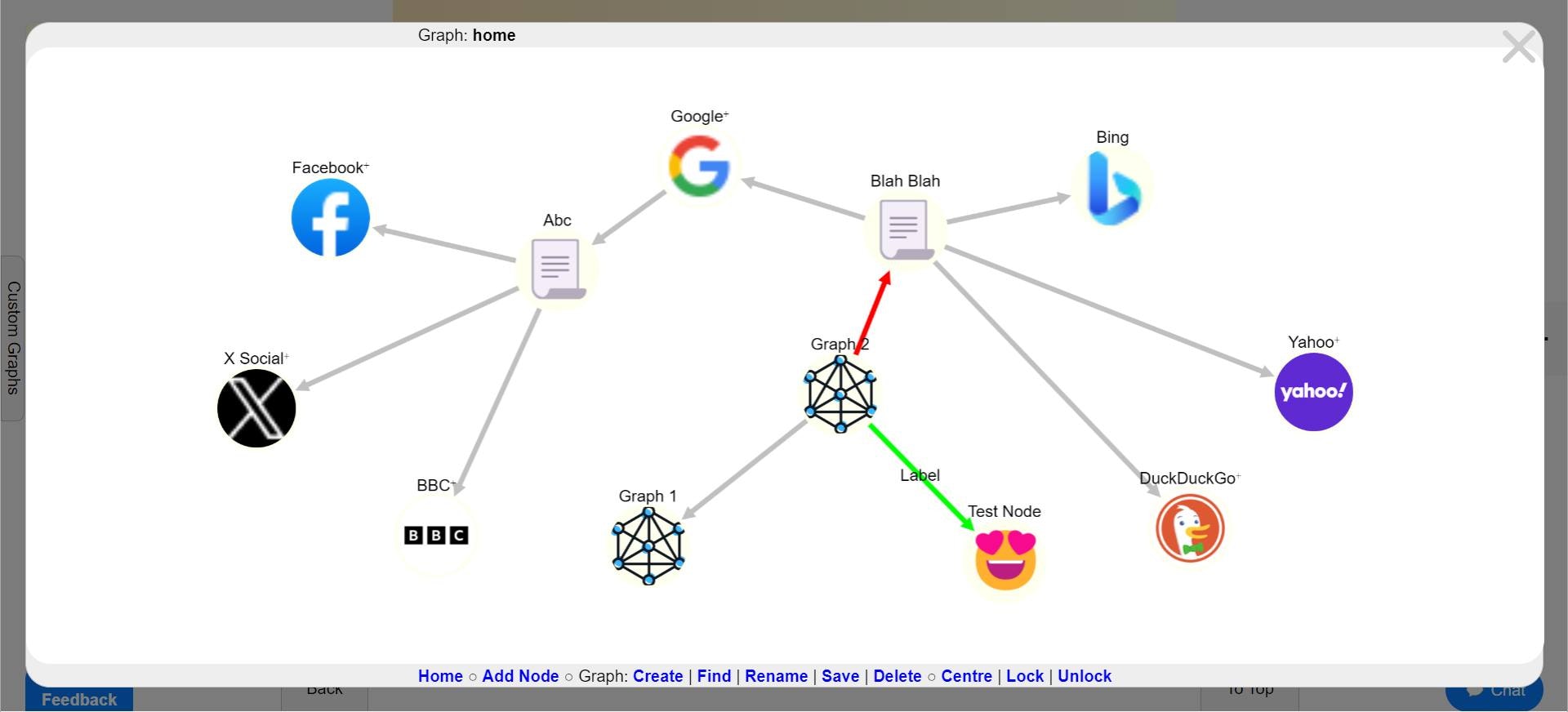Click the 'Blah Blah' node label

tap(905, 180)
